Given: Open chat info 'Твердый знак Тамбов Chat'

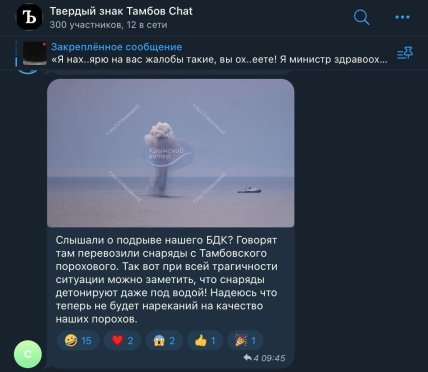Looking at the screenshot, I should (121, 11).
